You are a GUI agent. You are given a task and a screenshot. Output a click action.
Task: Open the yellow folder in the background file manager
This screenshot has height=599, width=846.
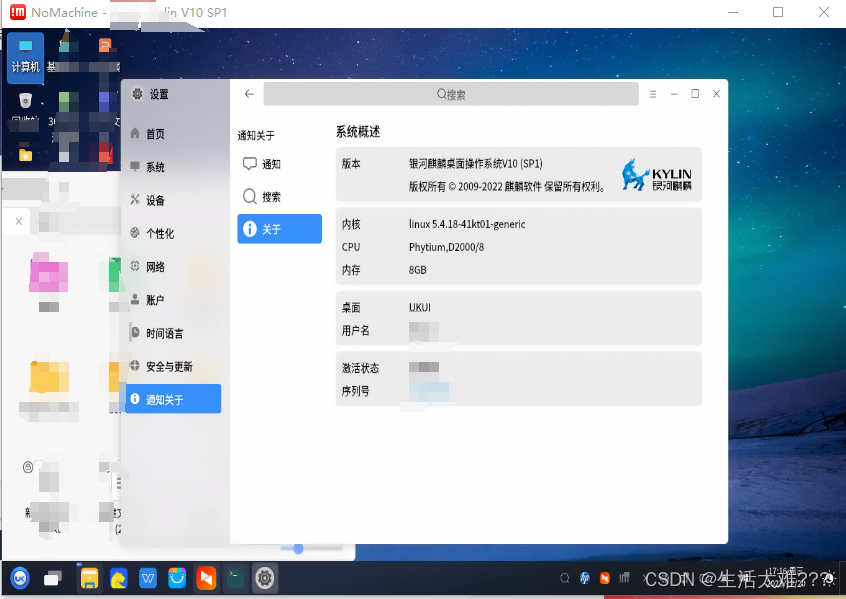coord(49,376)
